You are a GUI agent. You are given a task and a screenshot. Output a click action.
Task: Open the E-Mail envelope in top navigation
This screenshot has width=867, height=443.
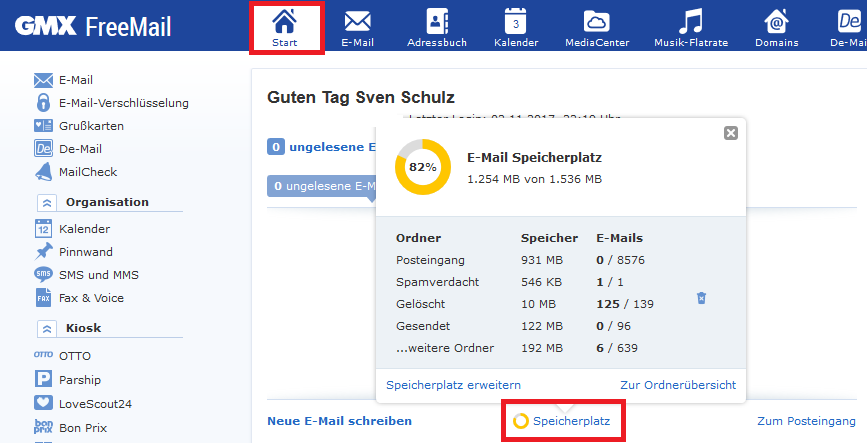pos(357,21)
